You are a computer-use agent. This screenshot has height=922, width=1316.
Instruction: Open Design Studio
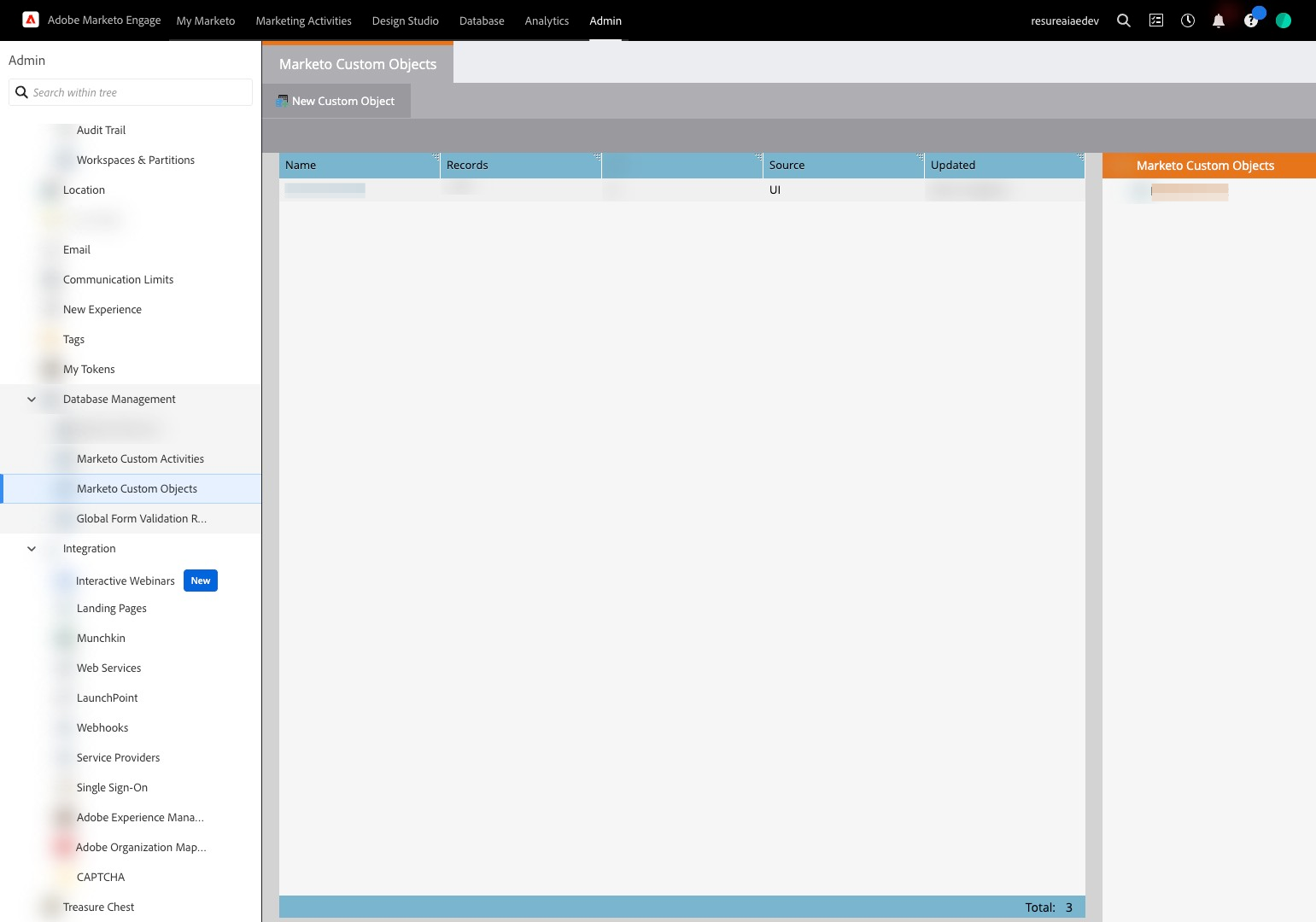coord(406,20)
